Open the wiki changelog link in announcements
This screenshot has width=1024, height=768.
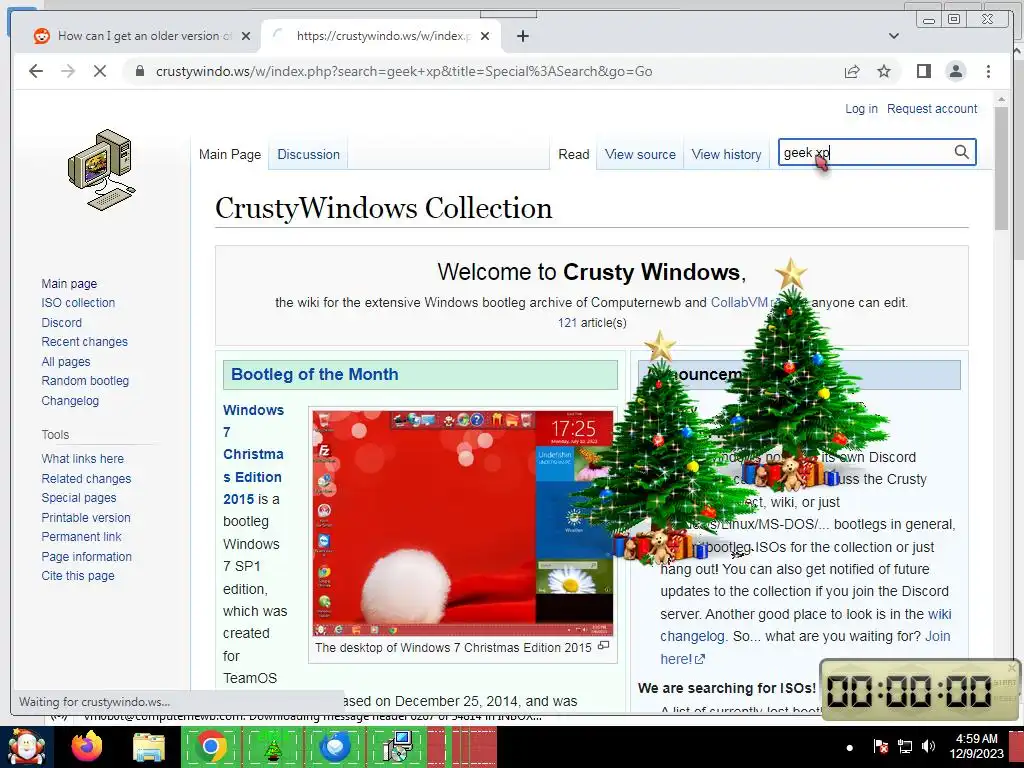tap(806, 625)
